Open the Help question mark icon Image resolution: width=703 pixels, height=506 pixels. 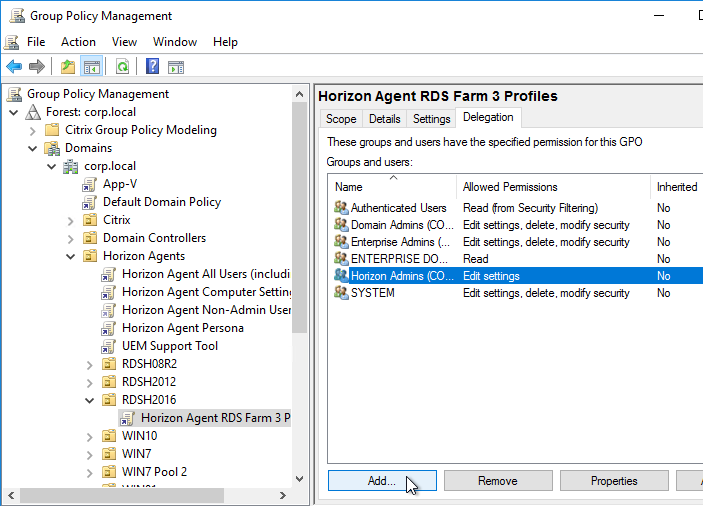pos(152,66)
